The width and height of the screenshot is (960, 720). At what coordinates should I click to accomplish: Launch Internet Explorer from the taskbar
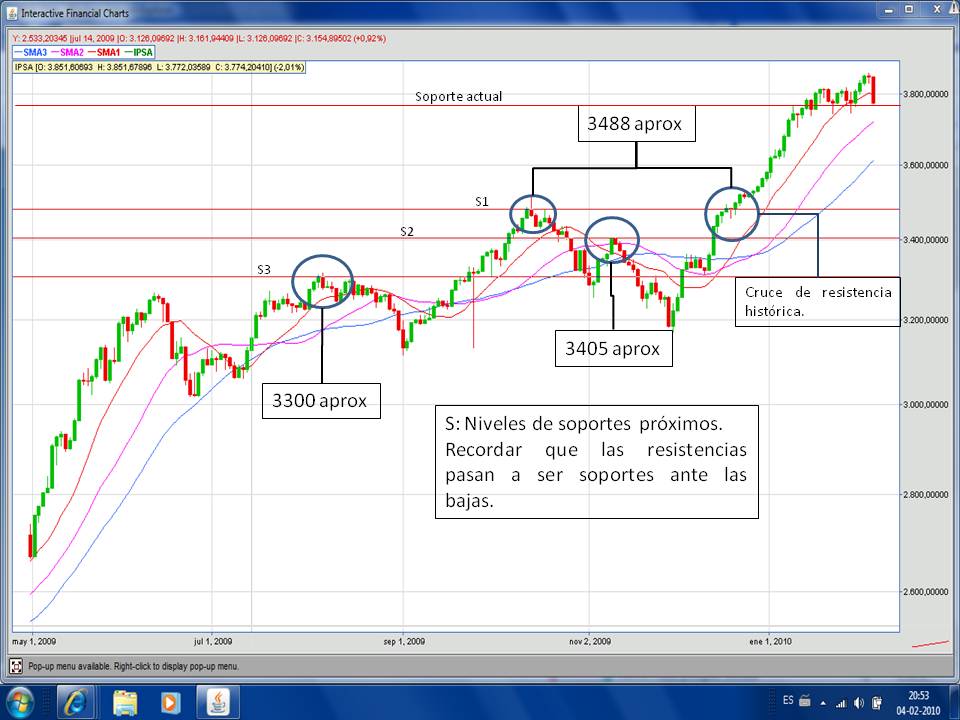[x=75, y=702]
